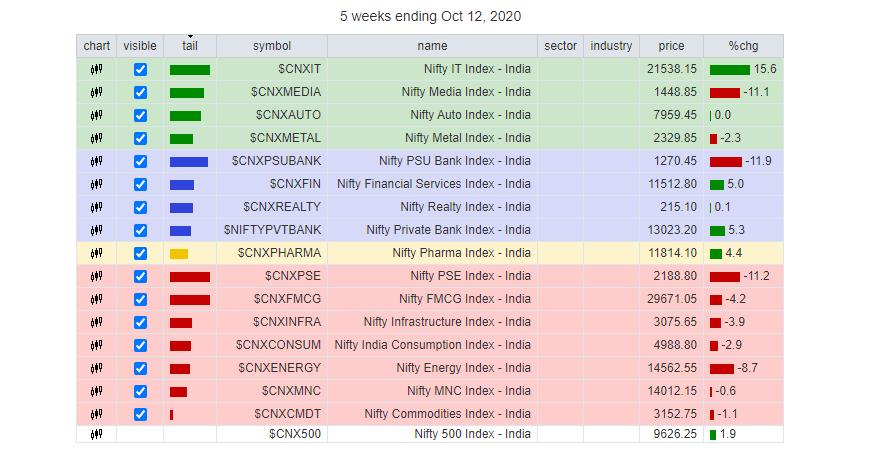Click the symbol column header

click(272, 46)
